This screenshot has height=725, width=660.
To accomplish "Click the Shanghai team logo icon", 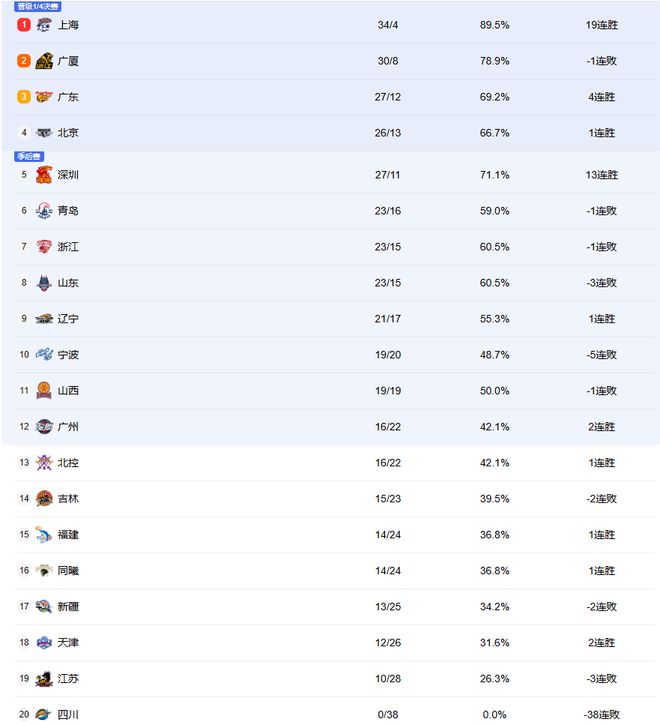I will pyautogui.click(x=43, y=25).
